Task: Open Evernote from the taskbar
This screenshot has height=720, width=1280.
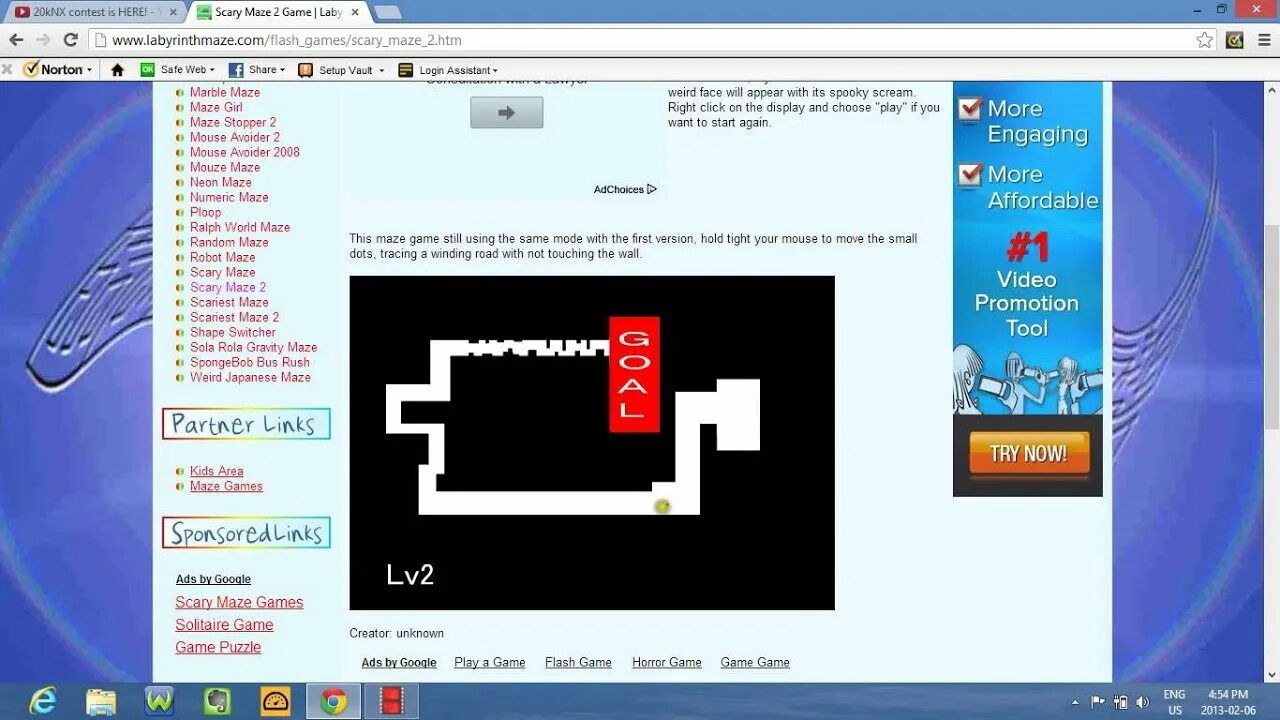Action: 217,701
